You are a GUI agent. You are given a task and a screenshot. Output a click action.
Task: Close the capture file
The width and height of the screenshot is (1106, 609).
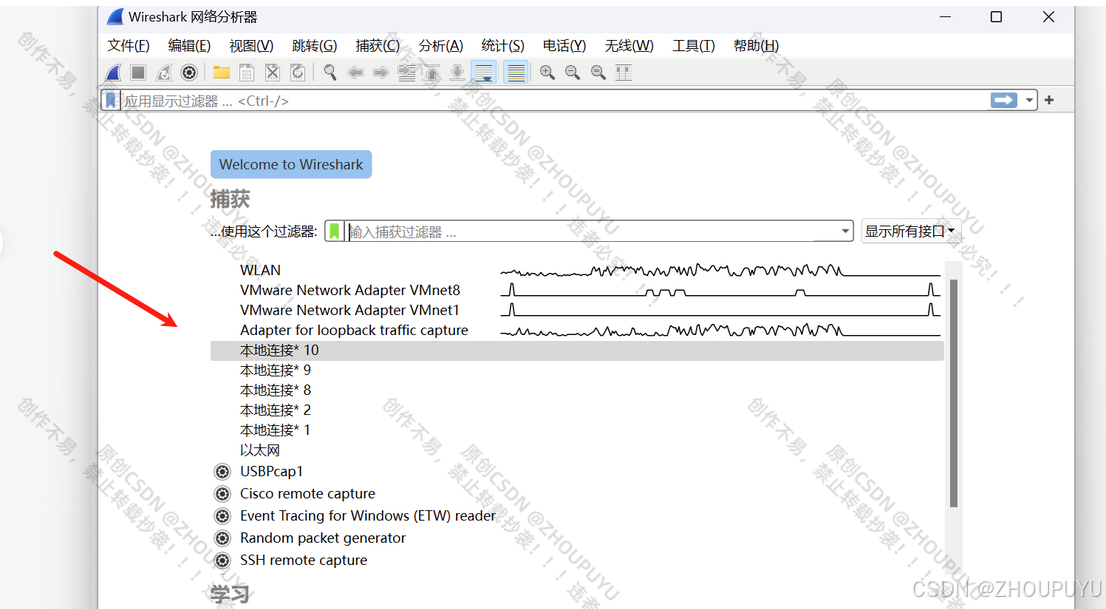272,72
